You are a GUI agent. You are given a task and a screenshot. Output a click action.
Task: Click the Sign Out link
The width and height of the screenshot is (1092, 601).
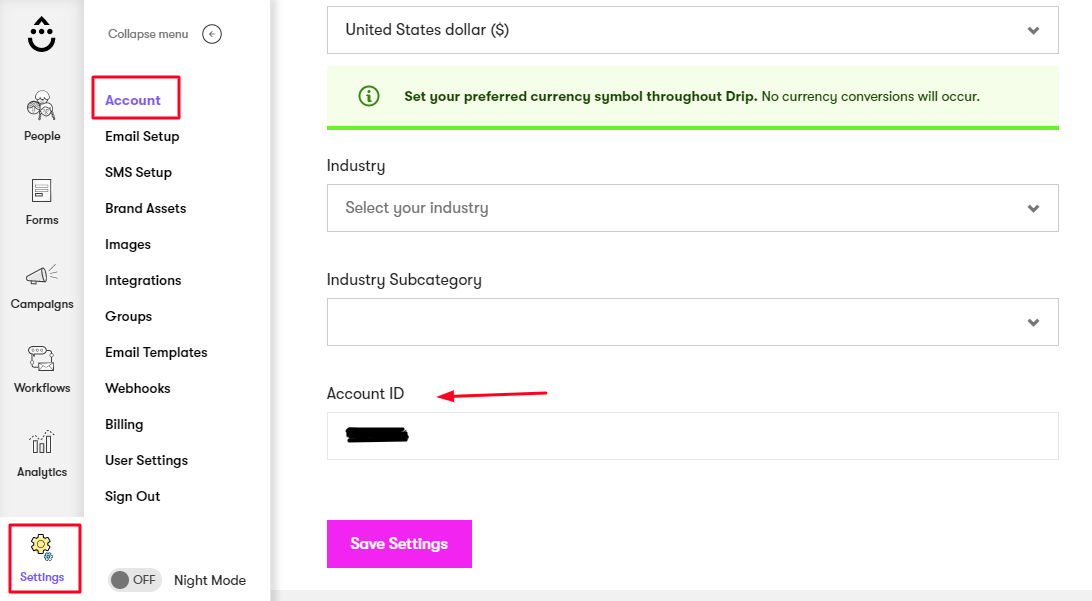(132, 496)
